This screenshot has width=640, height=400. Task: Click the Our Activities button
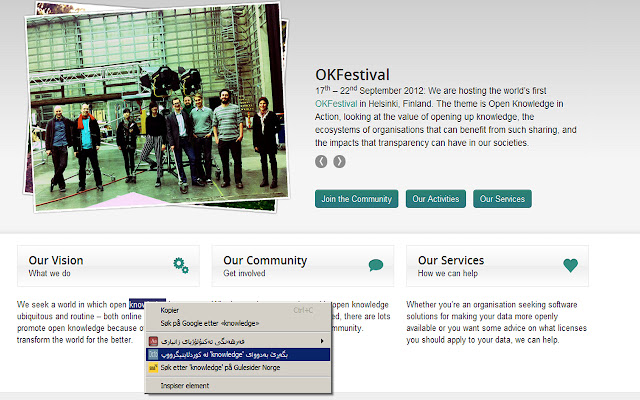point(436,199)
